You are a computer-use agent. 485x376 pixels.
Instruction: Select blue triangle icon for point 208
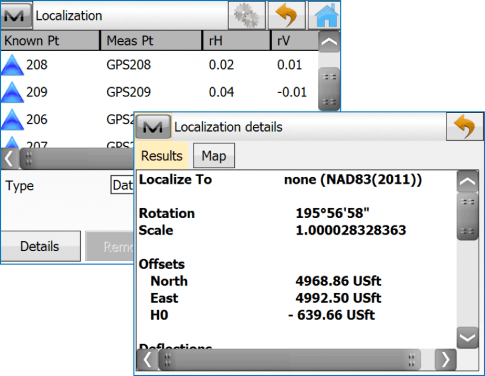(12, 65)
